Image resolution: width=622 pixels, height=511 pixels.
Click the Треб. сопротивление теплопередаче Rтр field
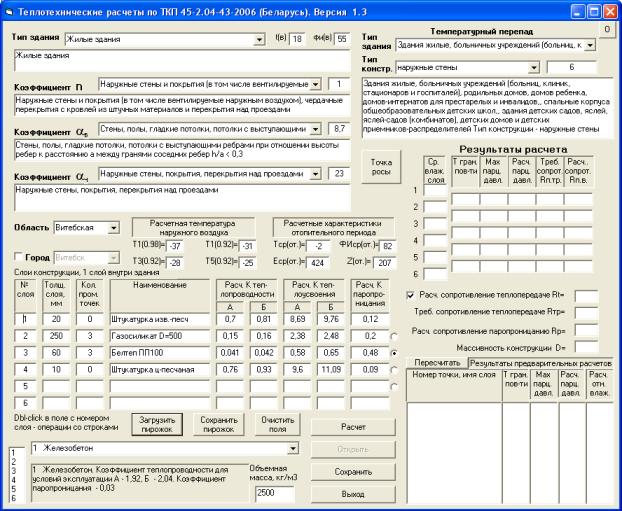pyautogui.click(x=586, y=313)
